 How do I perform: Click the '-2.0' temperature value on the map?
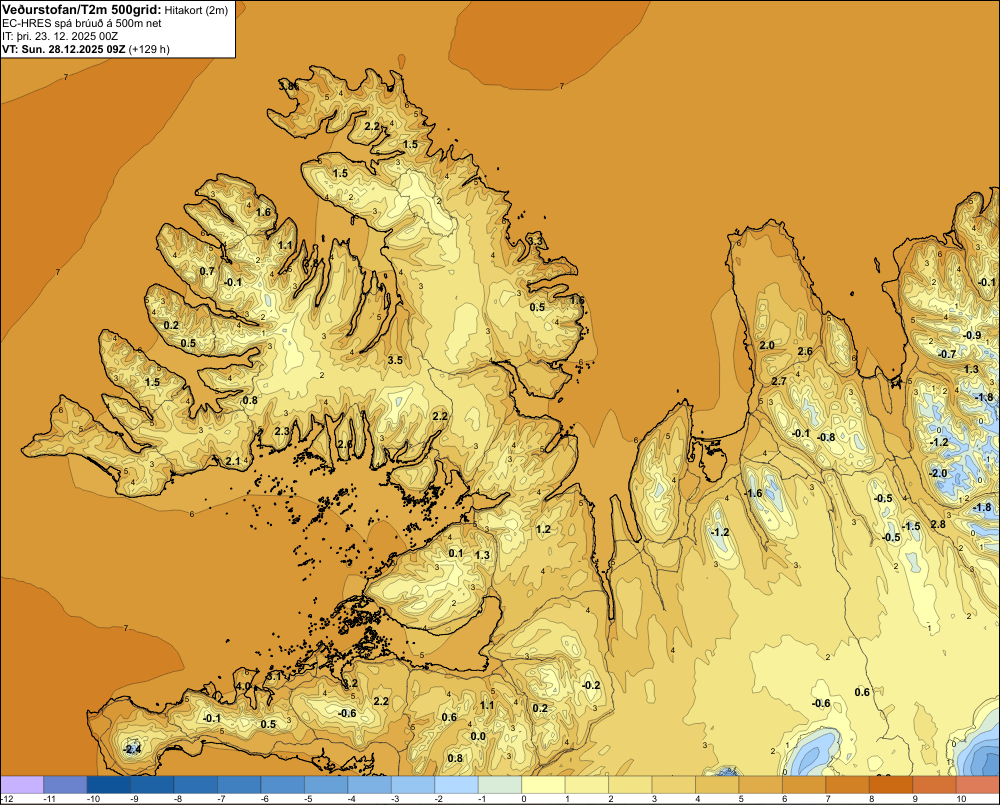tap(938, 473)
